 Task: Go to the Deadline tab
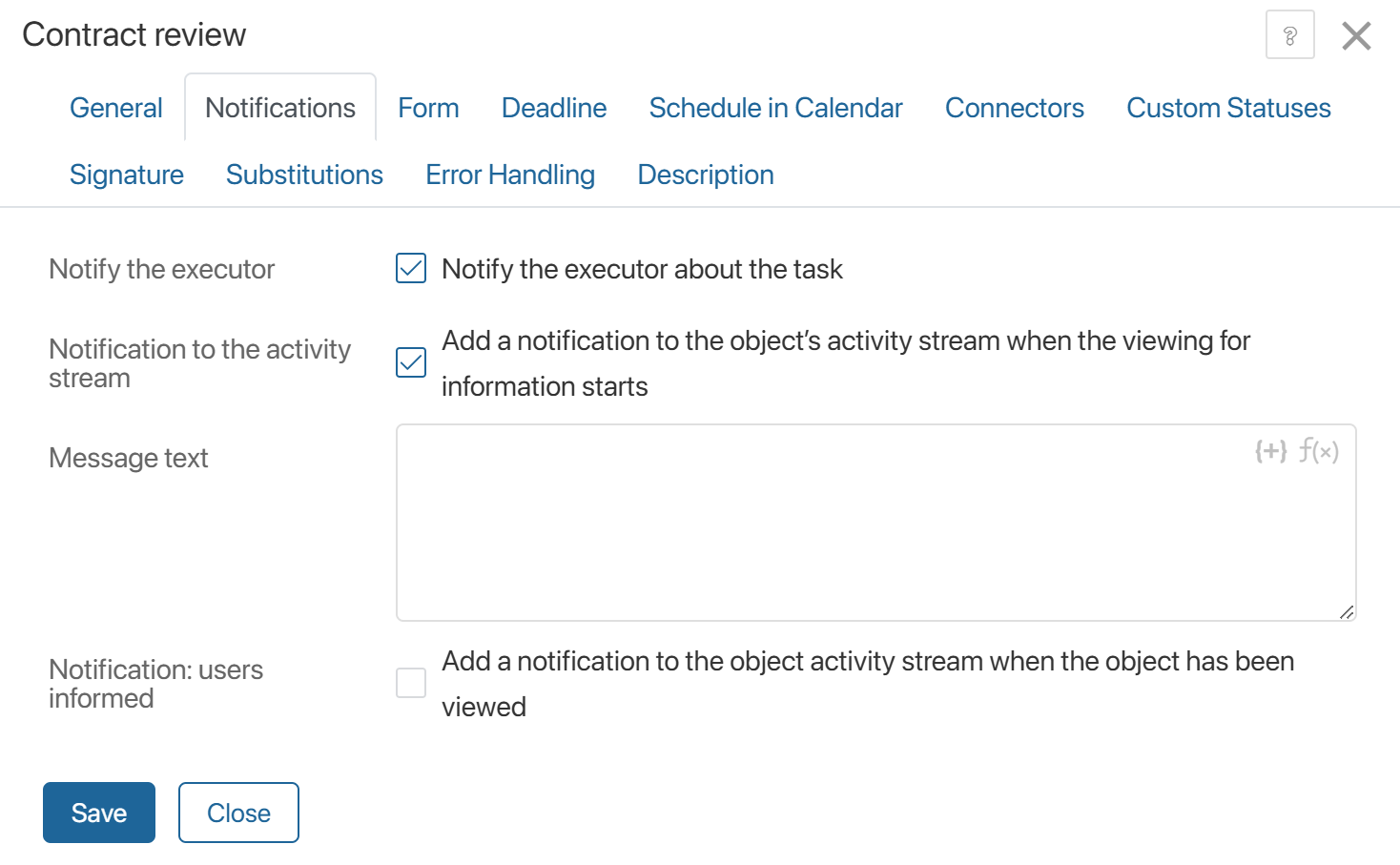click(554, 109)
